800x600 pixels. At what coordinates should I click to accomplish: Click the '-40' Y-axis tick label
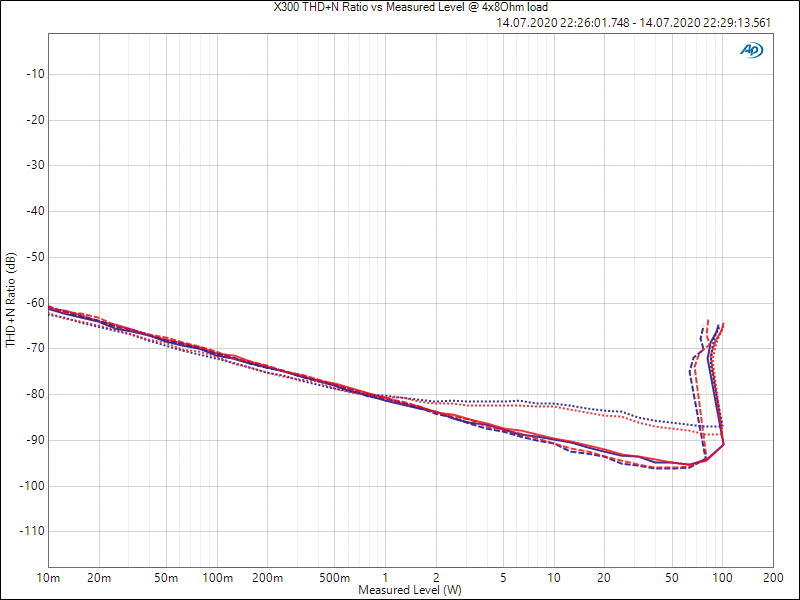point(35,211)
